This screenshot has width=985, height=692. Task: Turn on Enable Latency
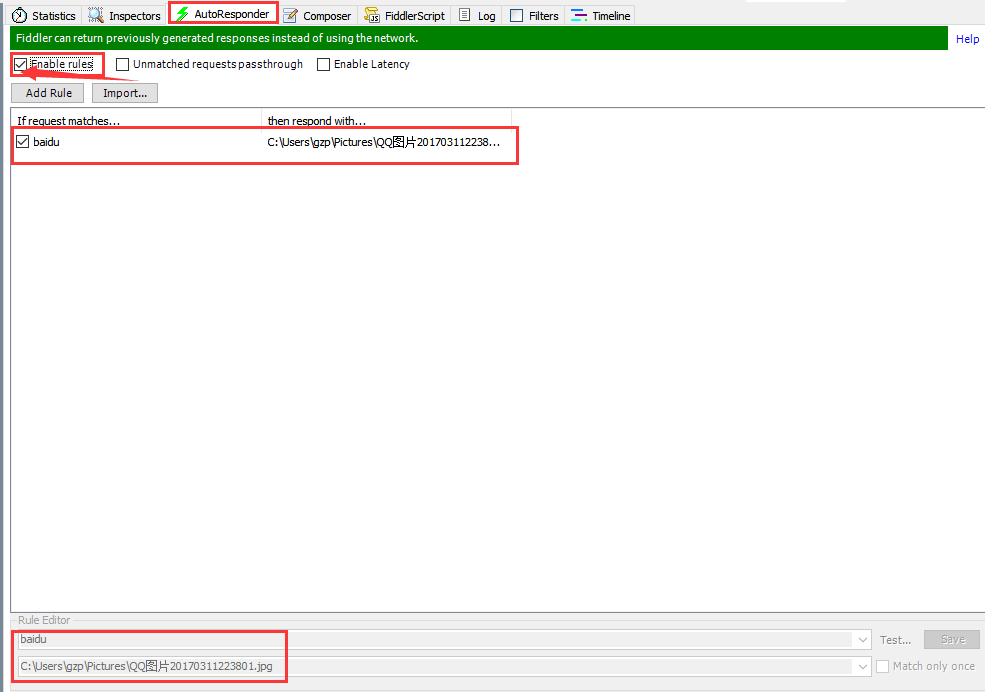(x=323, y=65)
